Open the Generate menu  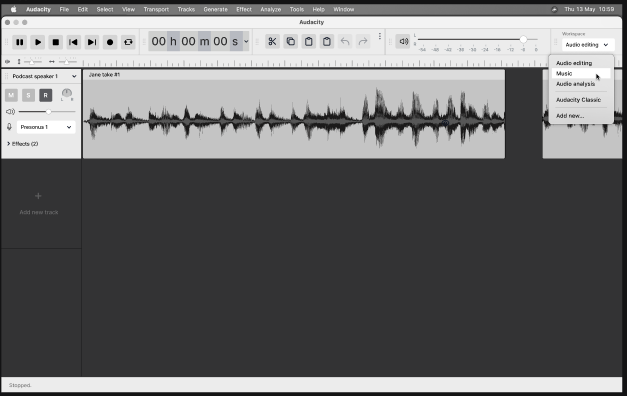point(216,9)
